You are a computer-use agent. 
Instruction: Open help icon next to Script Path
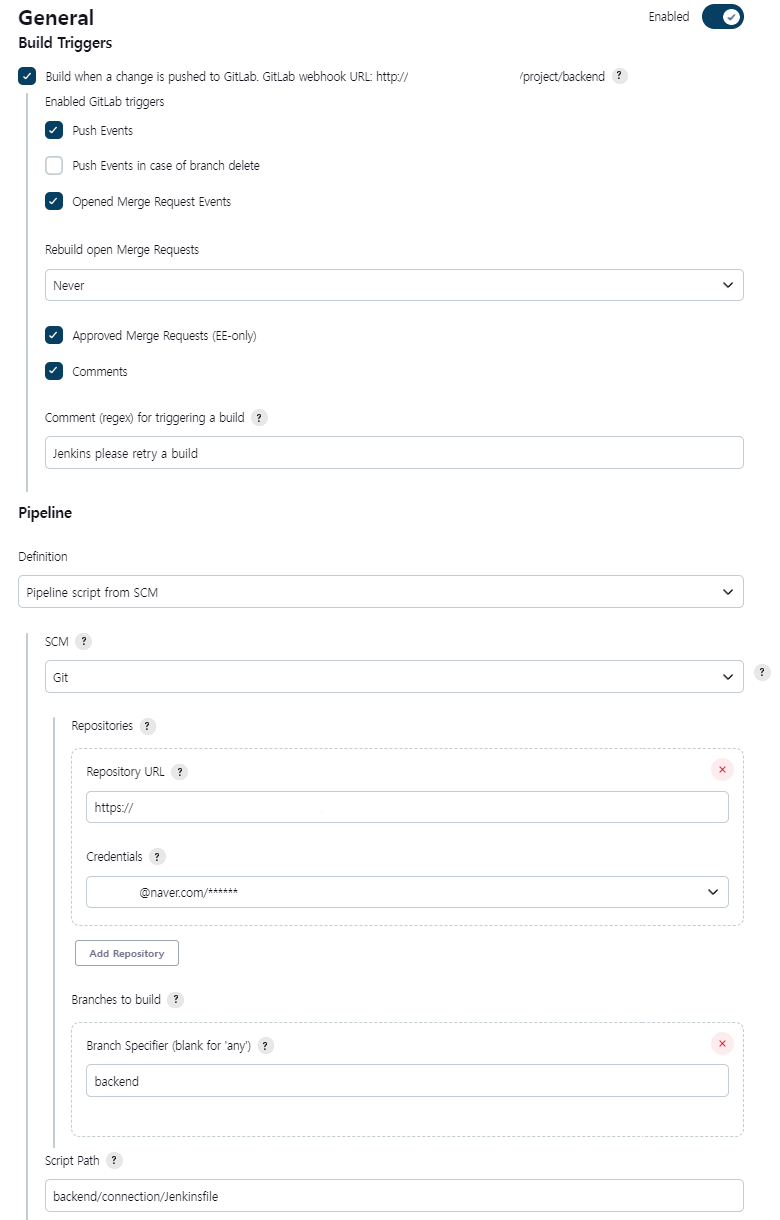coord(114,1160)
